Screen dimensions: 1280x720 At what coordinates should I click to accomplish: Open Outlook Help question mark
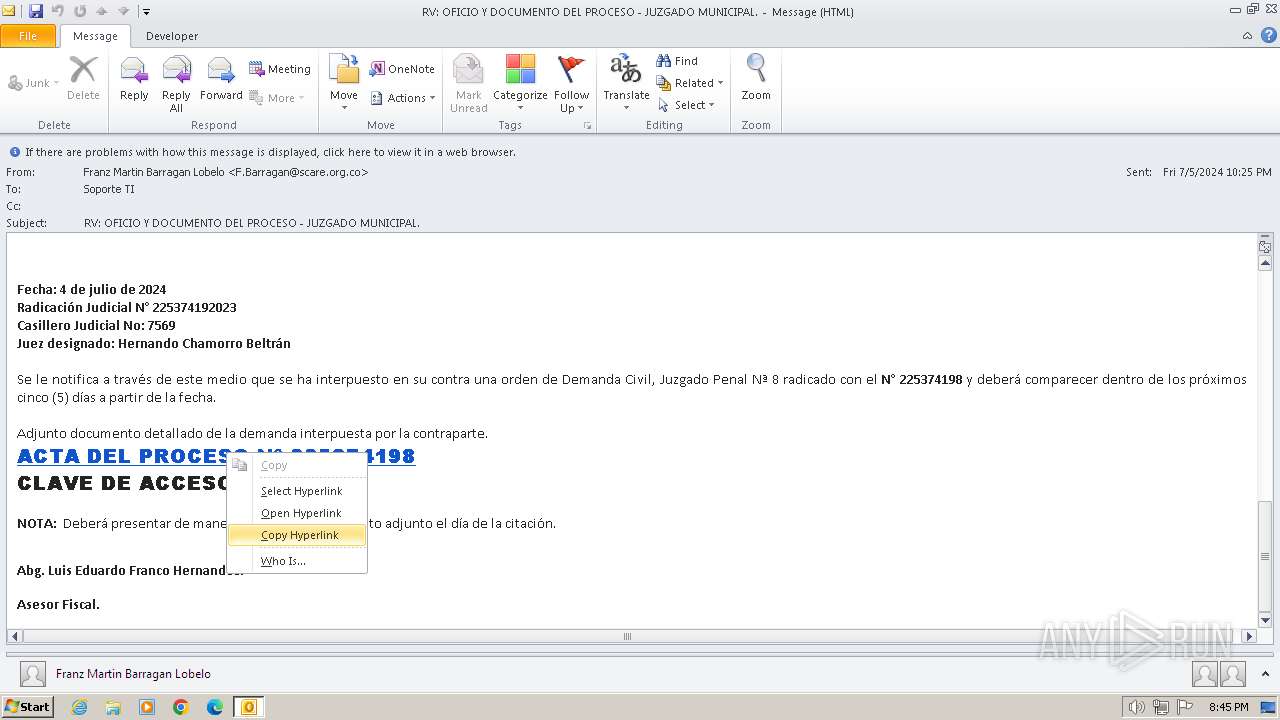(x=1268, y=35)
